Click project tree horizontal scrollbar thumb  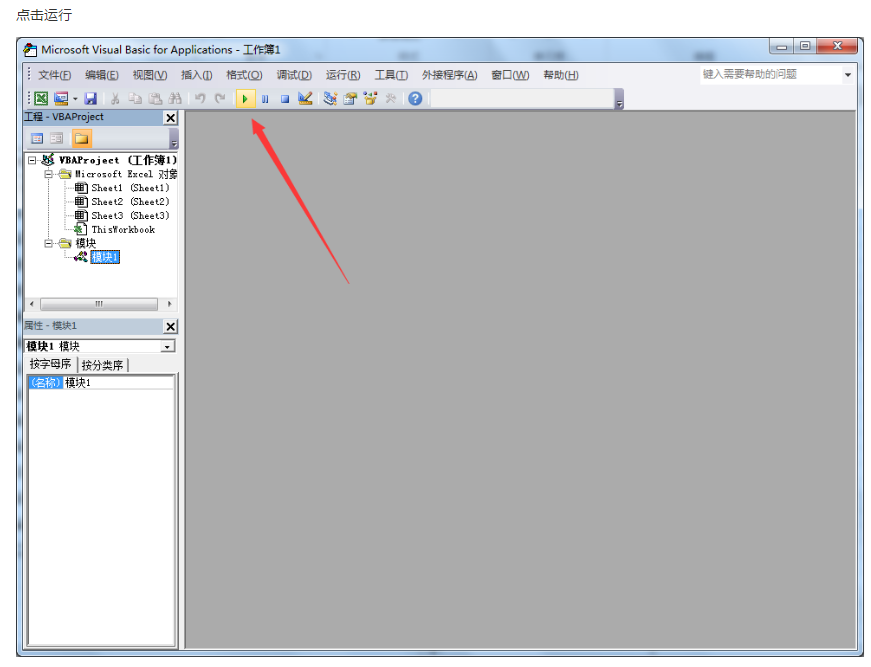pyautogui.click(x=99, y=304)
